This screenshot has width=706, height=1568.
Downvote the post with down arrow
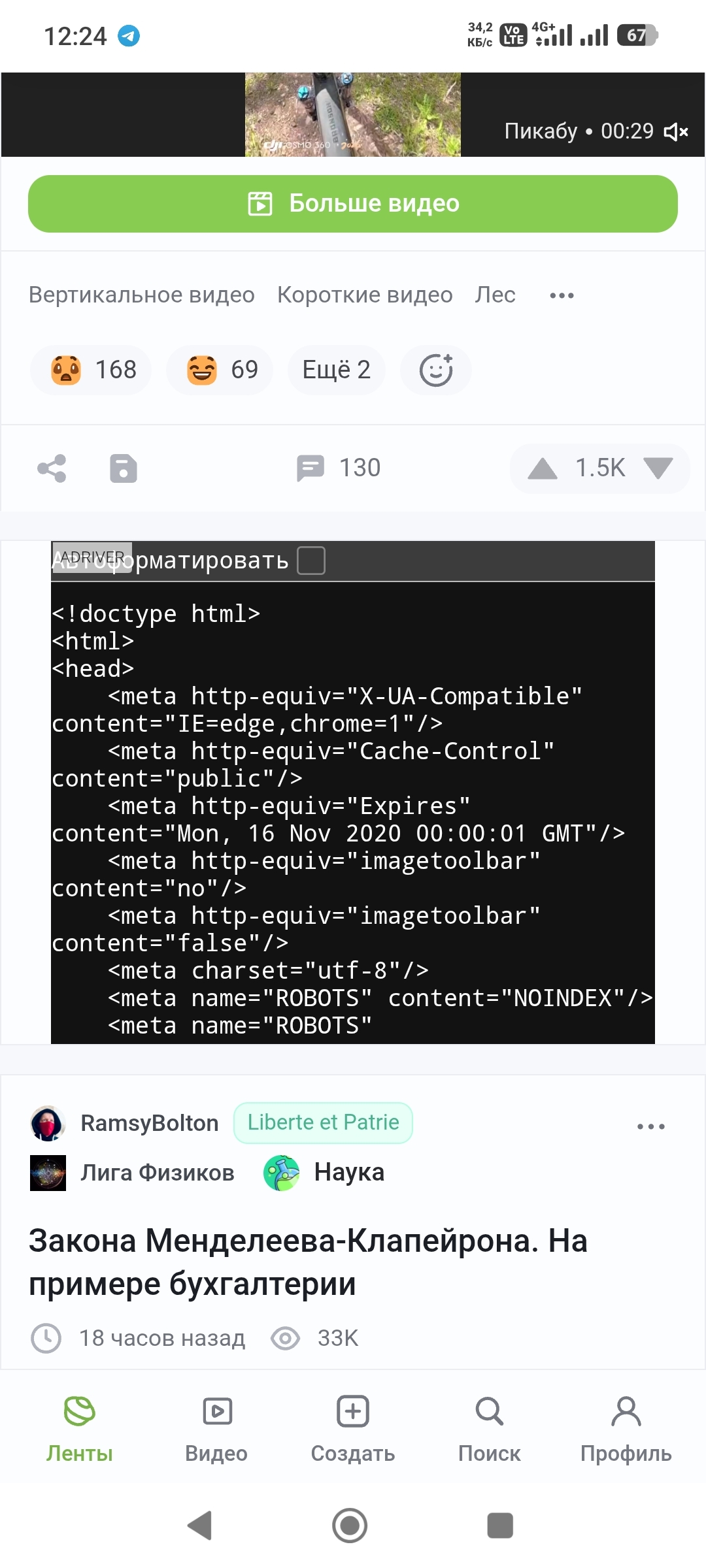658,468
